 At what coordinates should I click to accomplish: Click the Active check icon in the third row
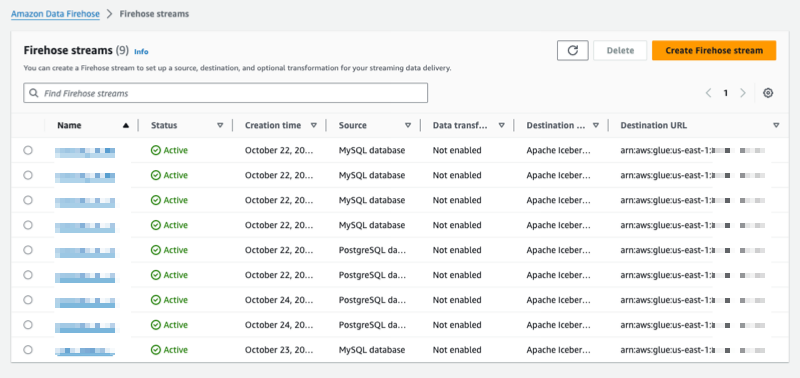pyautogui.click(x=156, y=200)
